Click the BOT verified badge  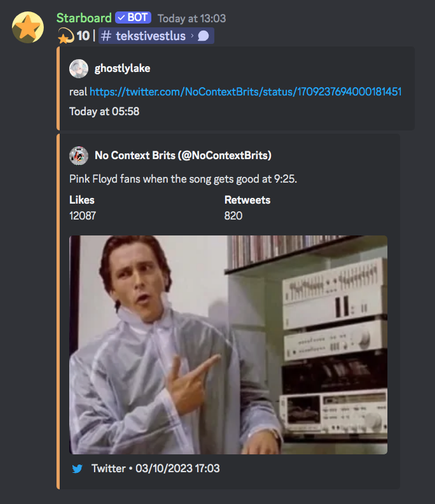click(x=133, y=18)
